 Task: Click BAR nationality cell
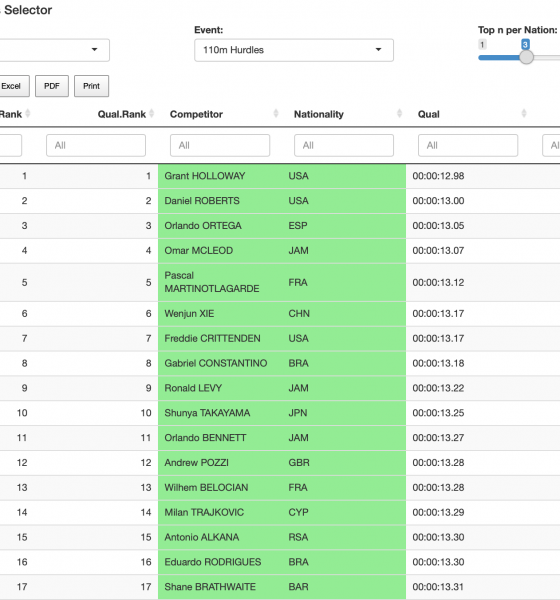298,587
